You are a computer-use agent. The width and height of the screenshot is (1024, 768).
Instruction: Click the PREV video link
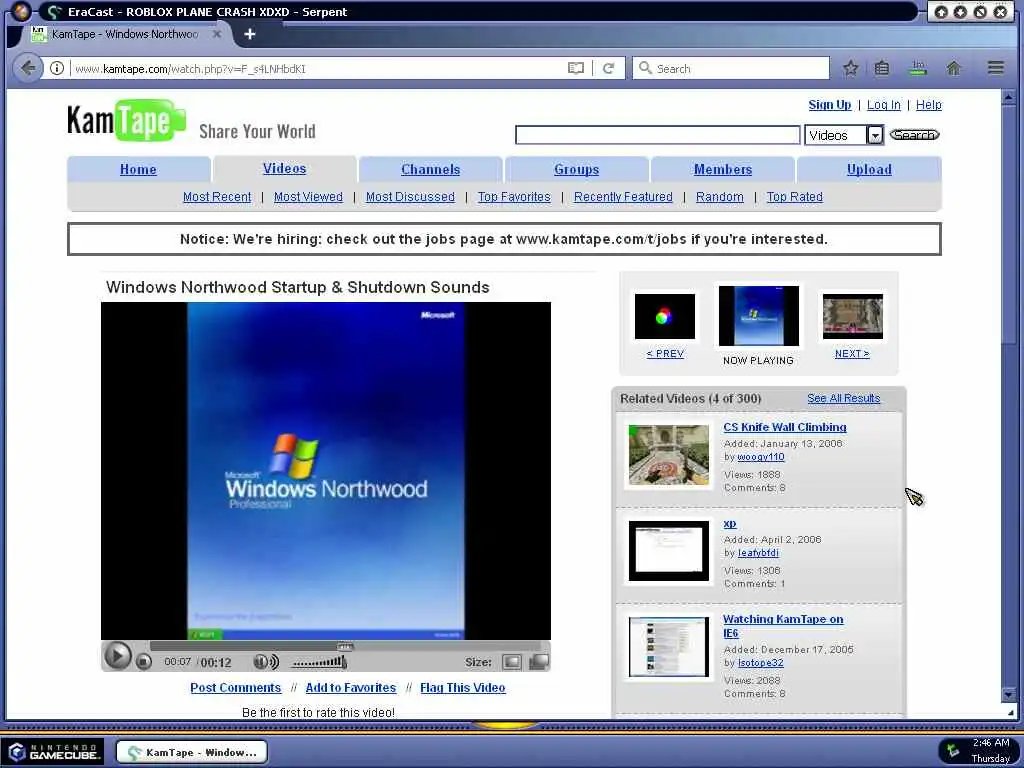point(665,353)
